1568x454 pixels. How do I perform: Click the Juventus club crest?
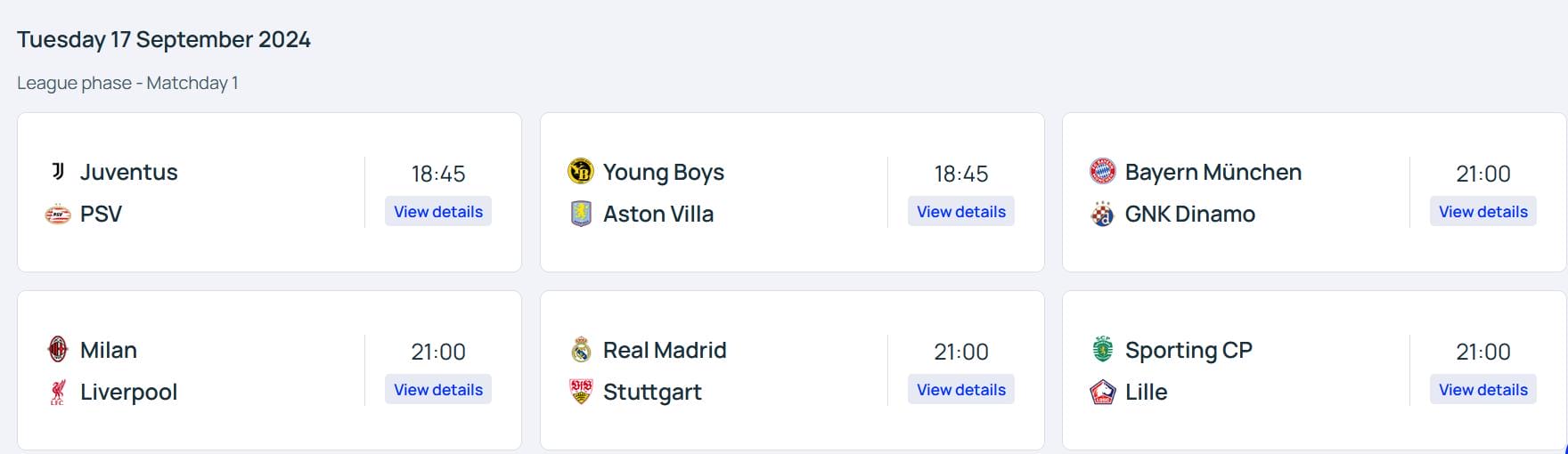[x=58, y=171]
